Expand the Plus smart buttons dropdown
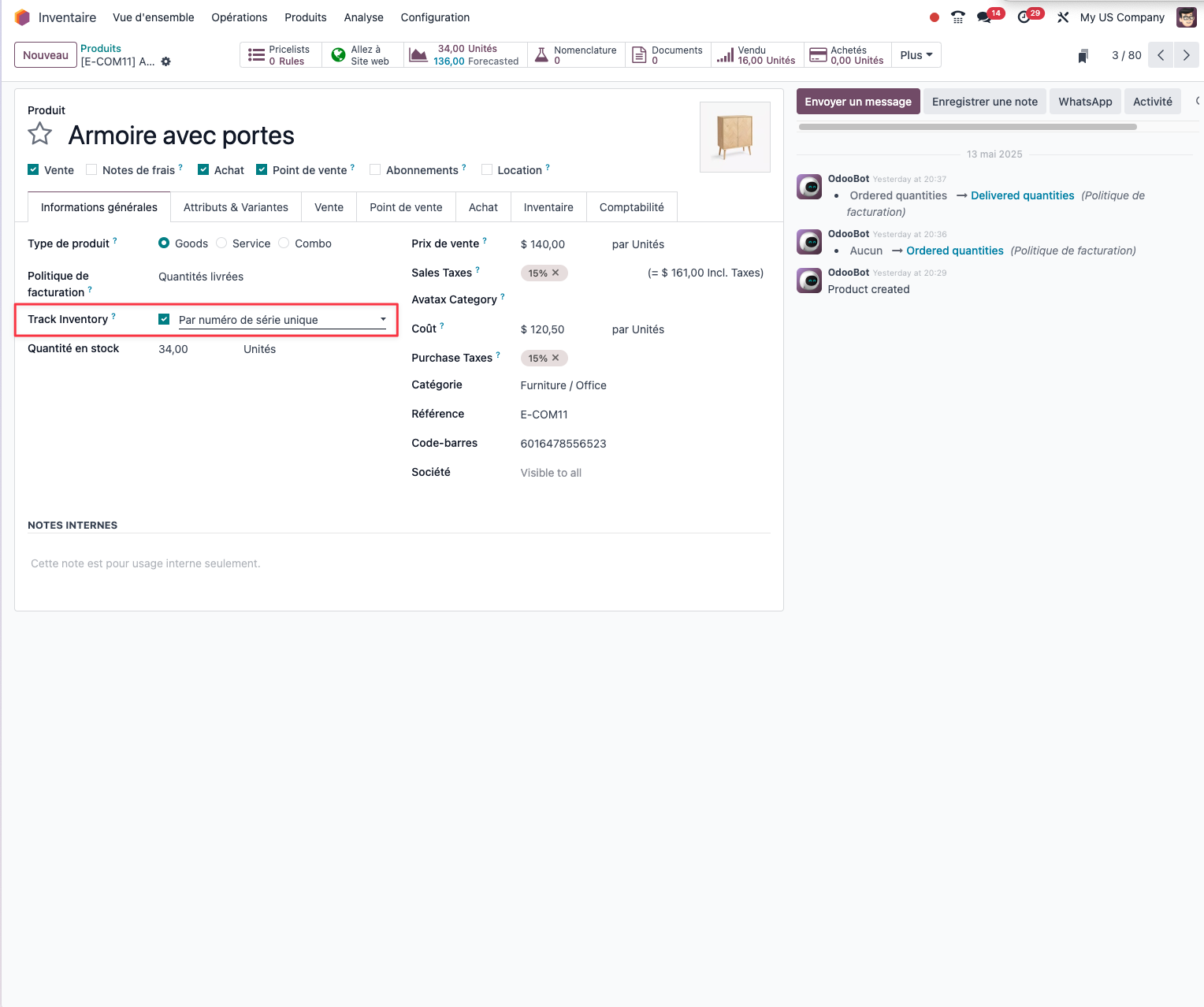 pos(916,55)
